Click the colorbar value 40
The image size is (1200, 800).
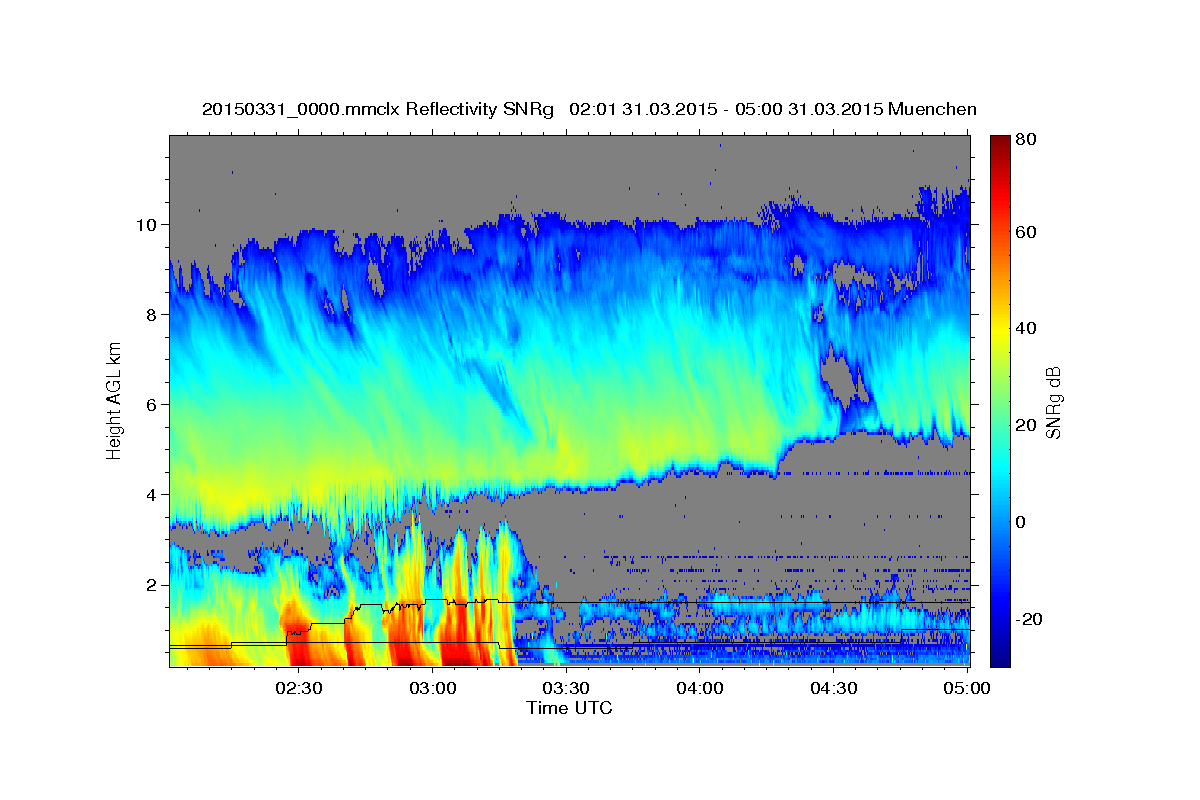click(x=1025, y=328)
